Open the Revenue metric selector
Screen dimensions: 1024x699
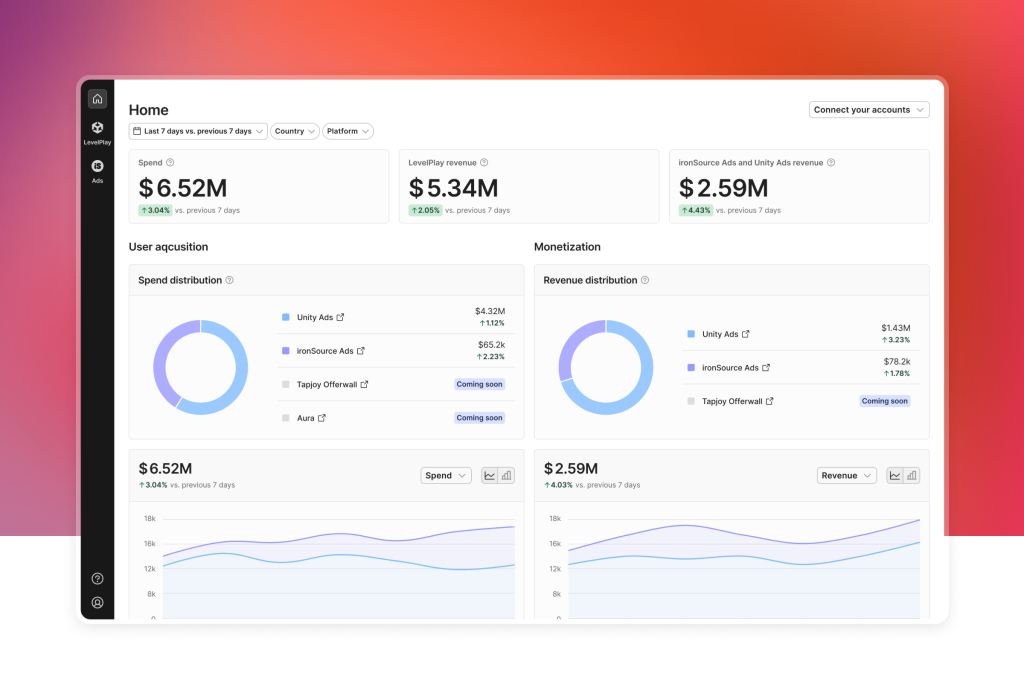[x=846, y=475]
